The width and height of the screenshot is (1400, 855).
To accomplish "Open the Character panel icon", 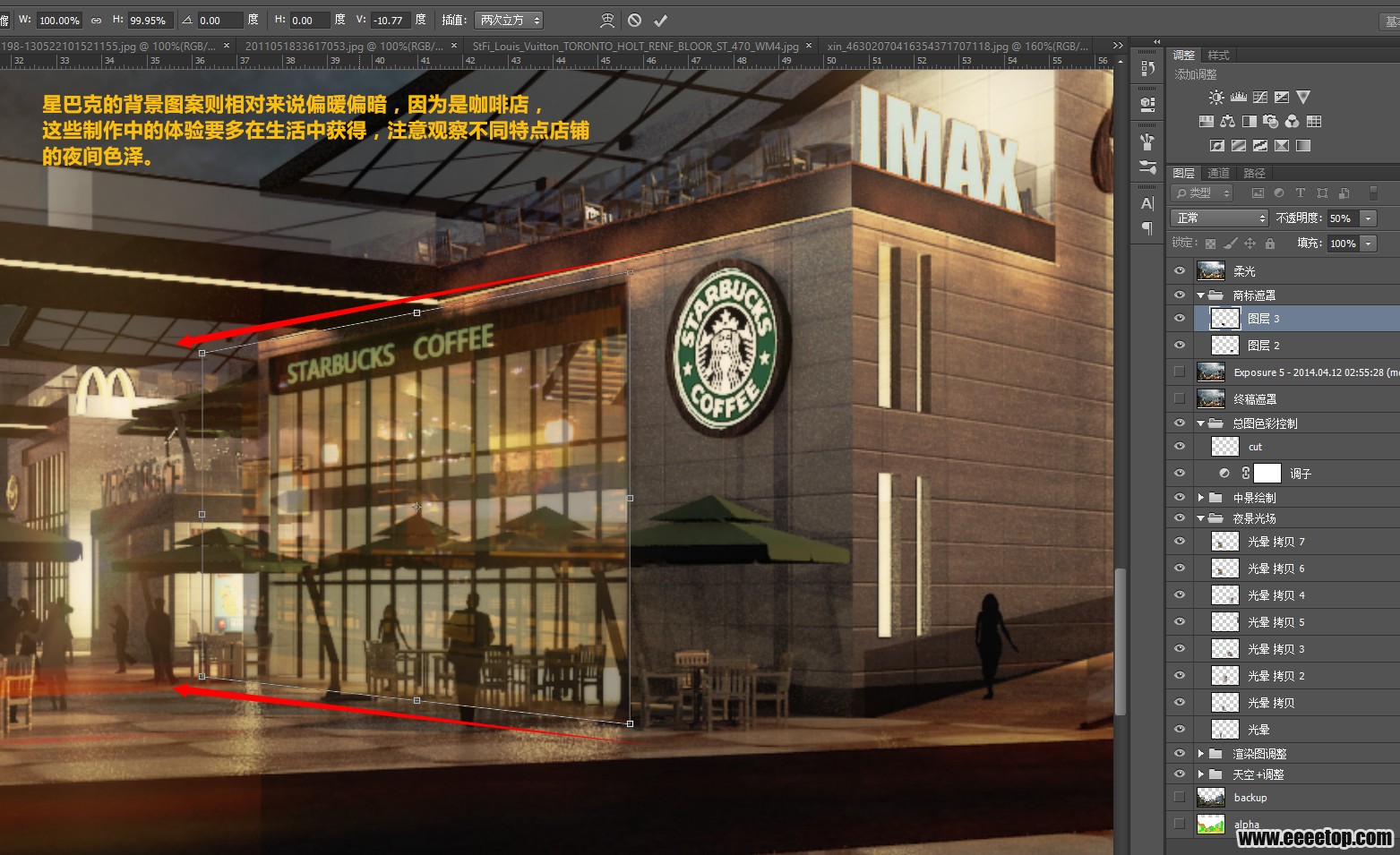I will tap(1147, 203).
